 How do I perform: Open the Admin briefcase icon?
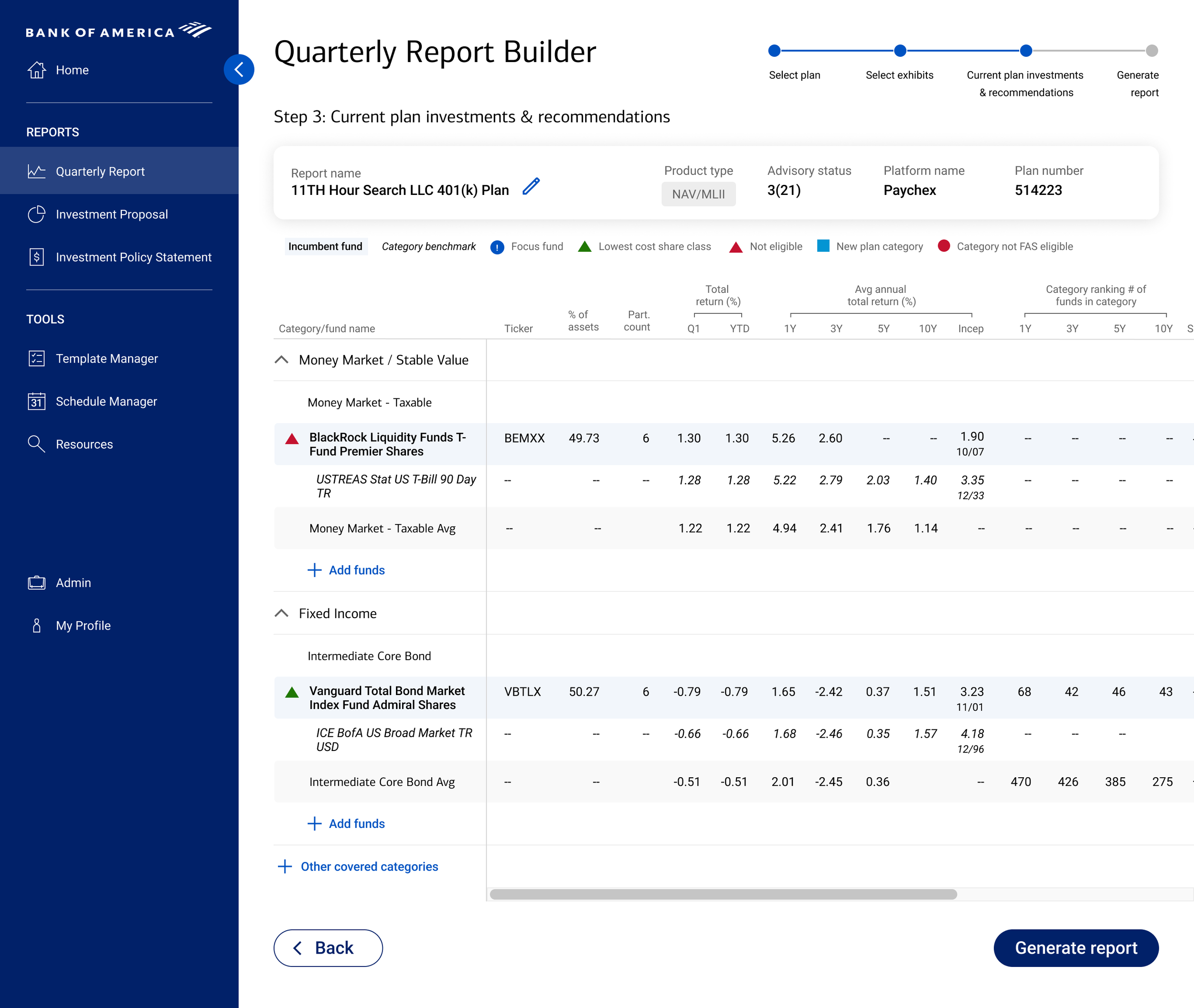37,582
